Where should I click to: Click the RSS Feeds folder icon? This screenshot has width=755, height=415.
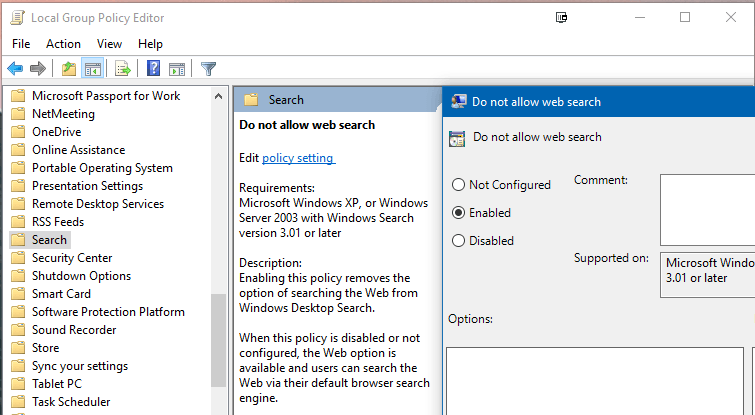pos(18,222)
